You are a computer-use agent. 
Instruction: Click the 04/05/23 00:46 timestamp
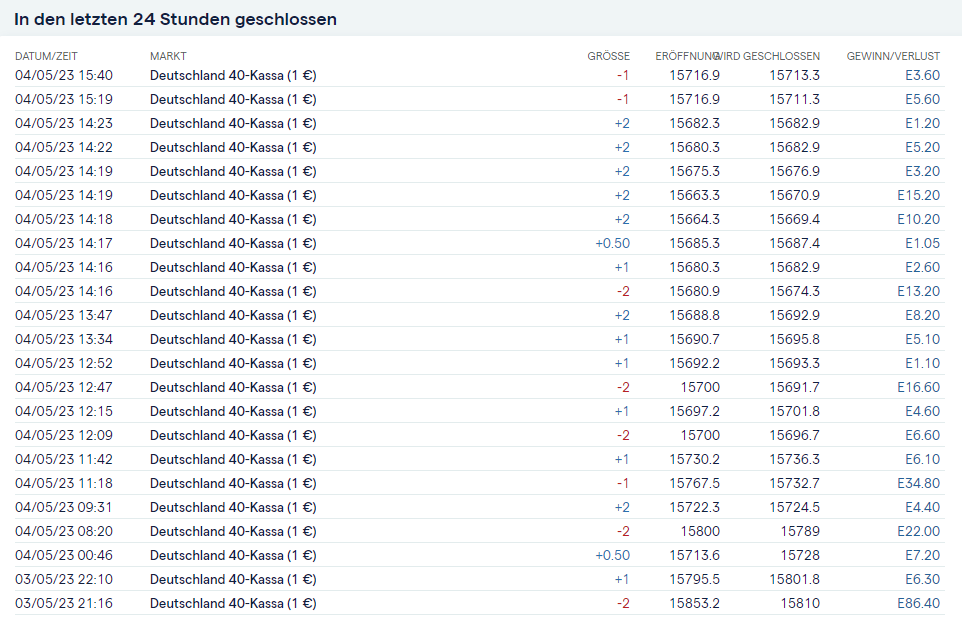pos(64,555)
